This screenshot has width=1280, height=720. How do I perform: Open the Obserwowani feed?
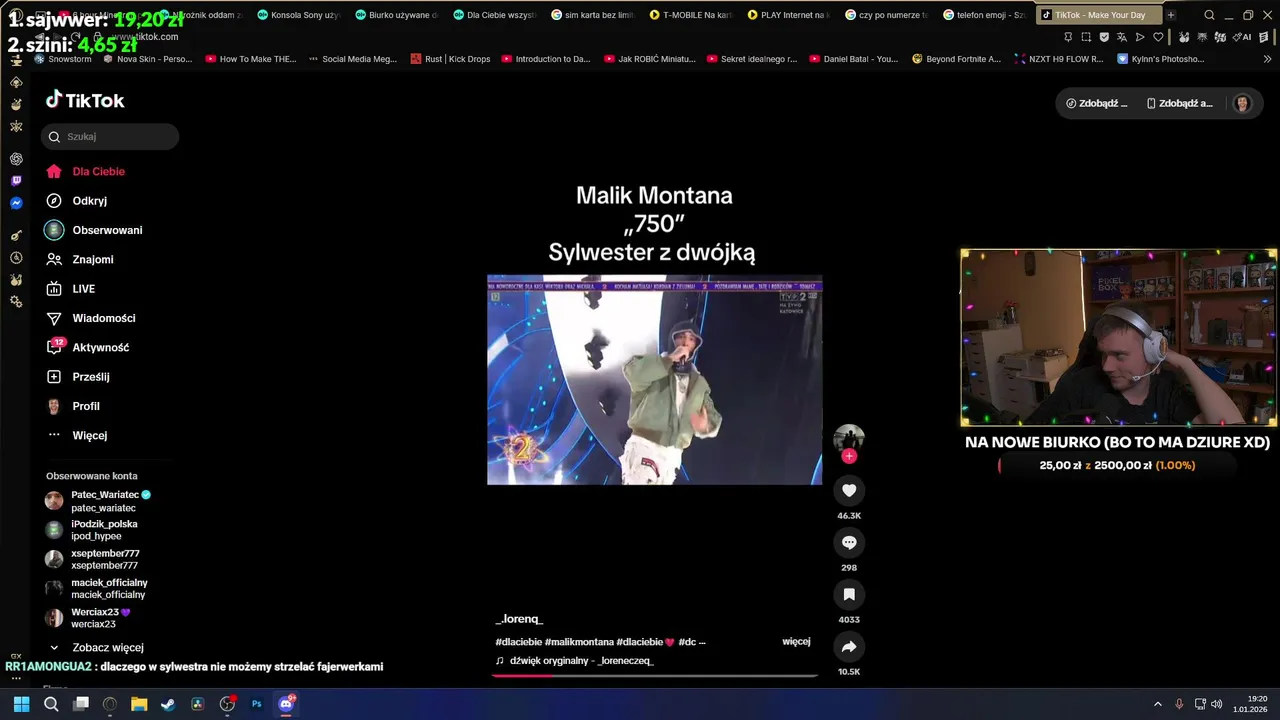point(95,230)
